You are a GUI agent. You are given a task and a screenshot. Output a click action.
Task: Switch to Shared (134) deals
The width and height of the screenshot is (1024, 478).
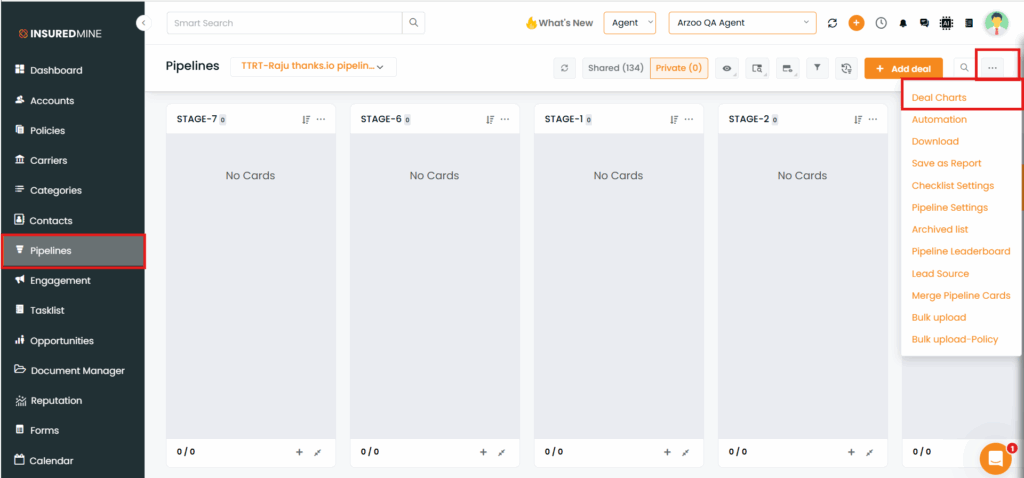pyautogui.click(x=615, y=68)
